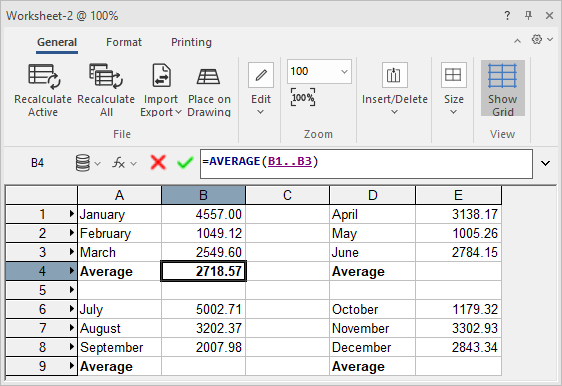Click the April cell

point(372,214)
